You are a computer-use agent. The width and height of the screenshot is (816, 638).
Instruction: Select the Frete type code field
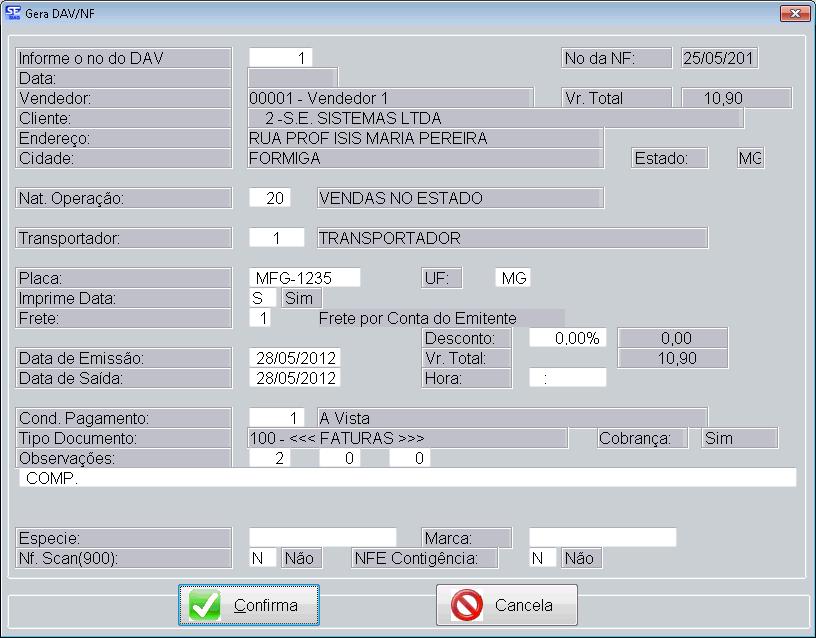click(260, 318)
